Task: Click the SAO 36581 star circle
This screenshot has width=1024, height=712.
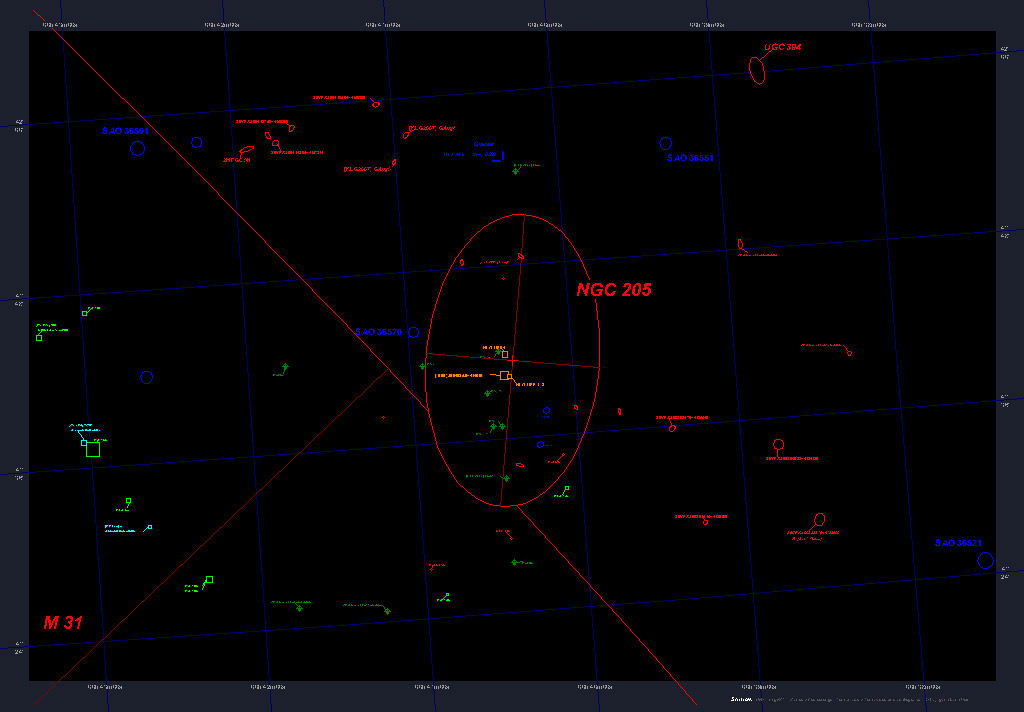Action: click(x=137, y=148)
